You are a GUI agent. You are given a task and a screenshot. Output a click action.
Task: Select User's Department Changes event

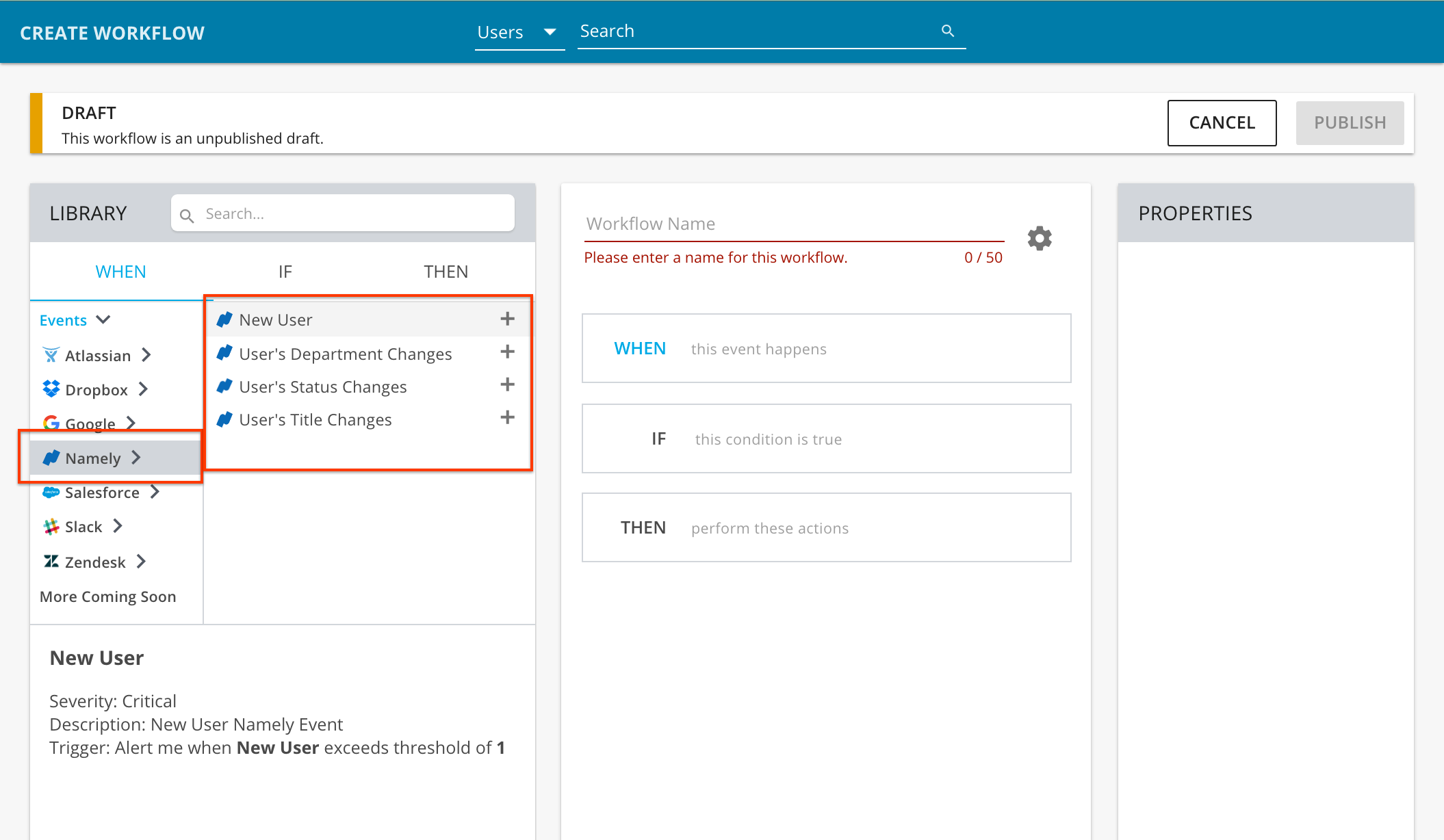368,353
